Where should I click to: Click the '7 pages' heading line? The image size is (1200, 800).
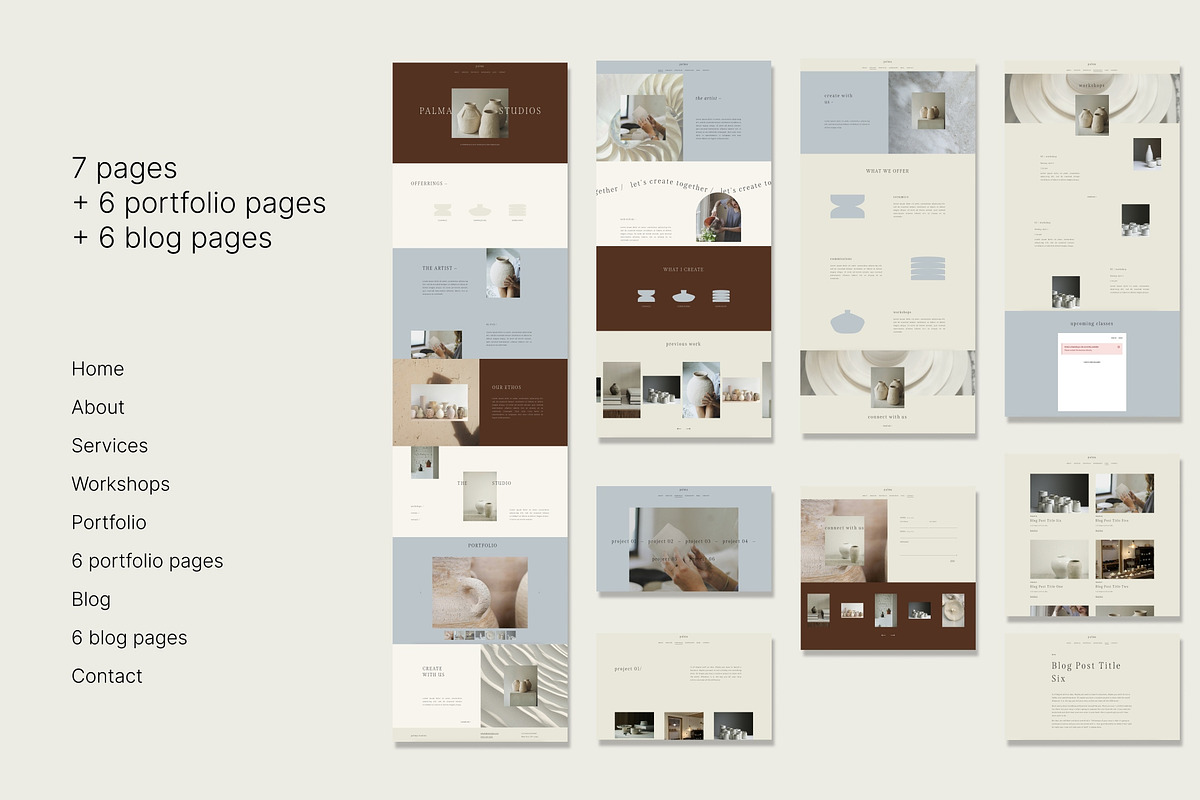click(x=125, y=168)
